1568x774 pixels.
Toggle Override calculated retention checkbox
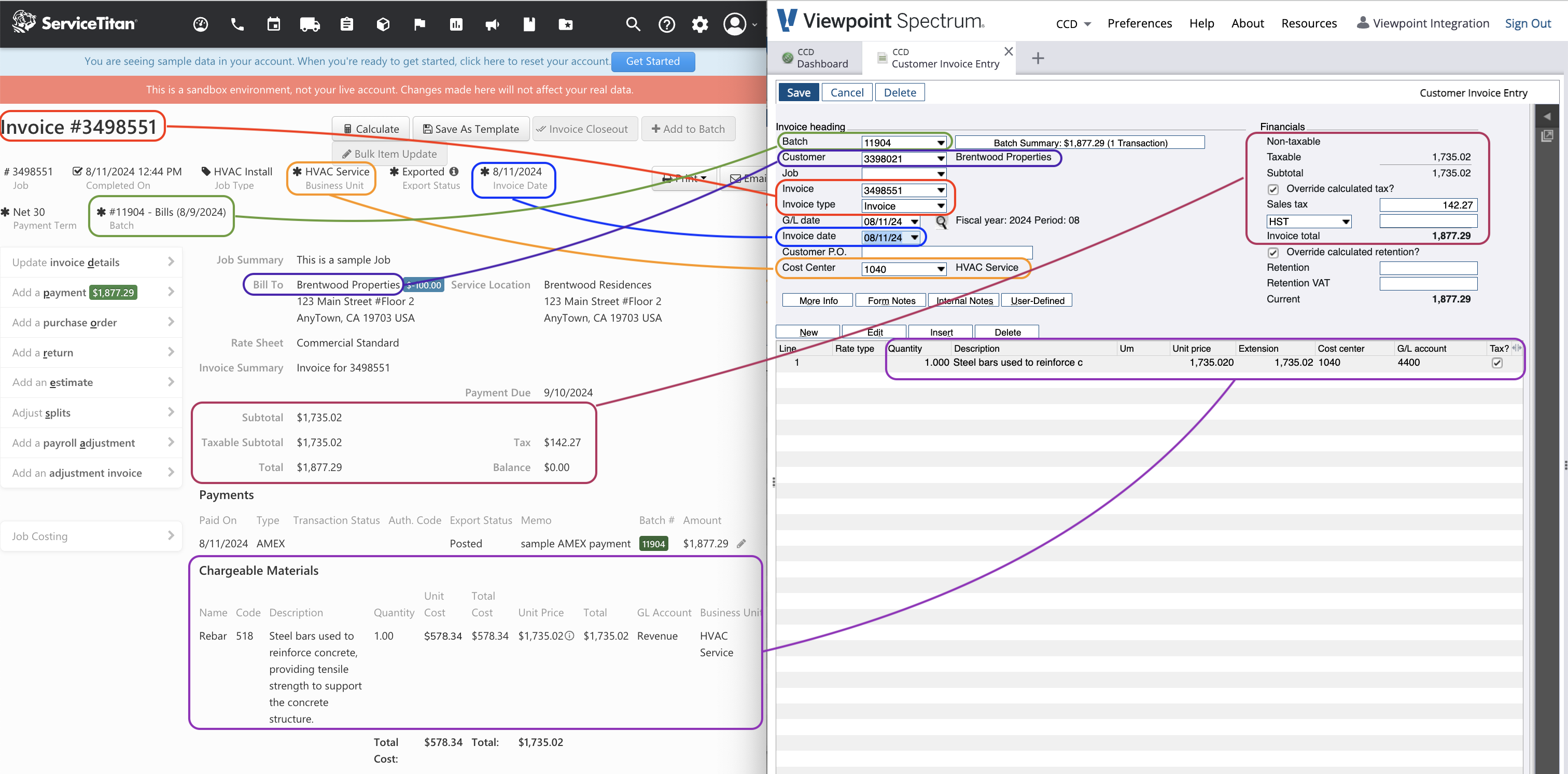pyautogui.click(x=1273, y=253)
